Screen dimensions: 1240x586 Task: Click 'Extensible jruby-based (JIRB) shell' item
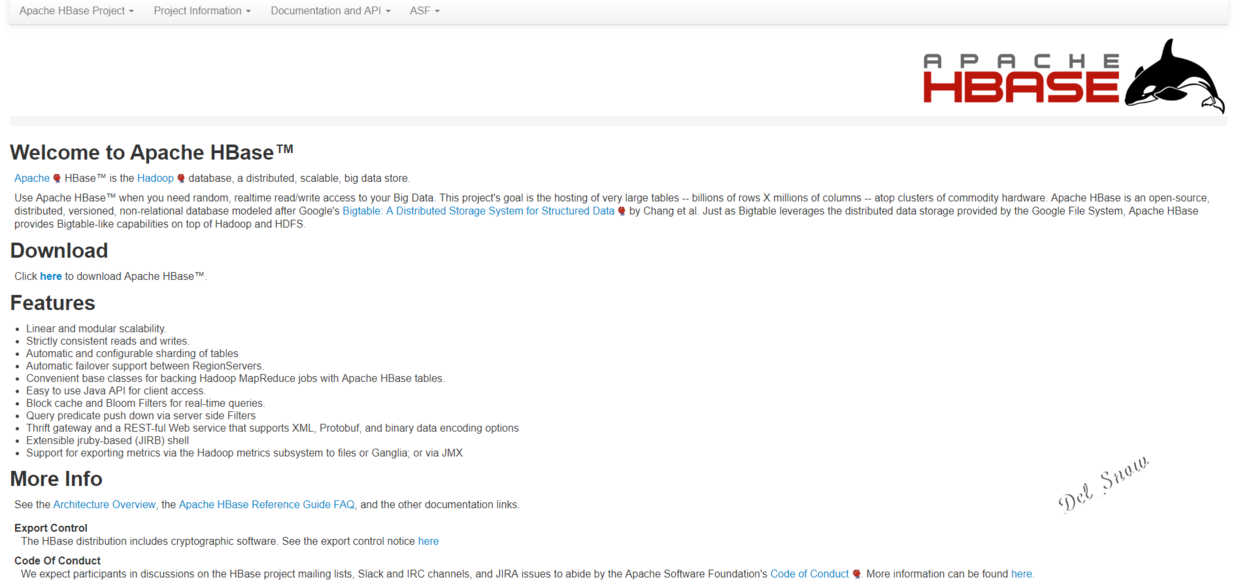point(108,440)
